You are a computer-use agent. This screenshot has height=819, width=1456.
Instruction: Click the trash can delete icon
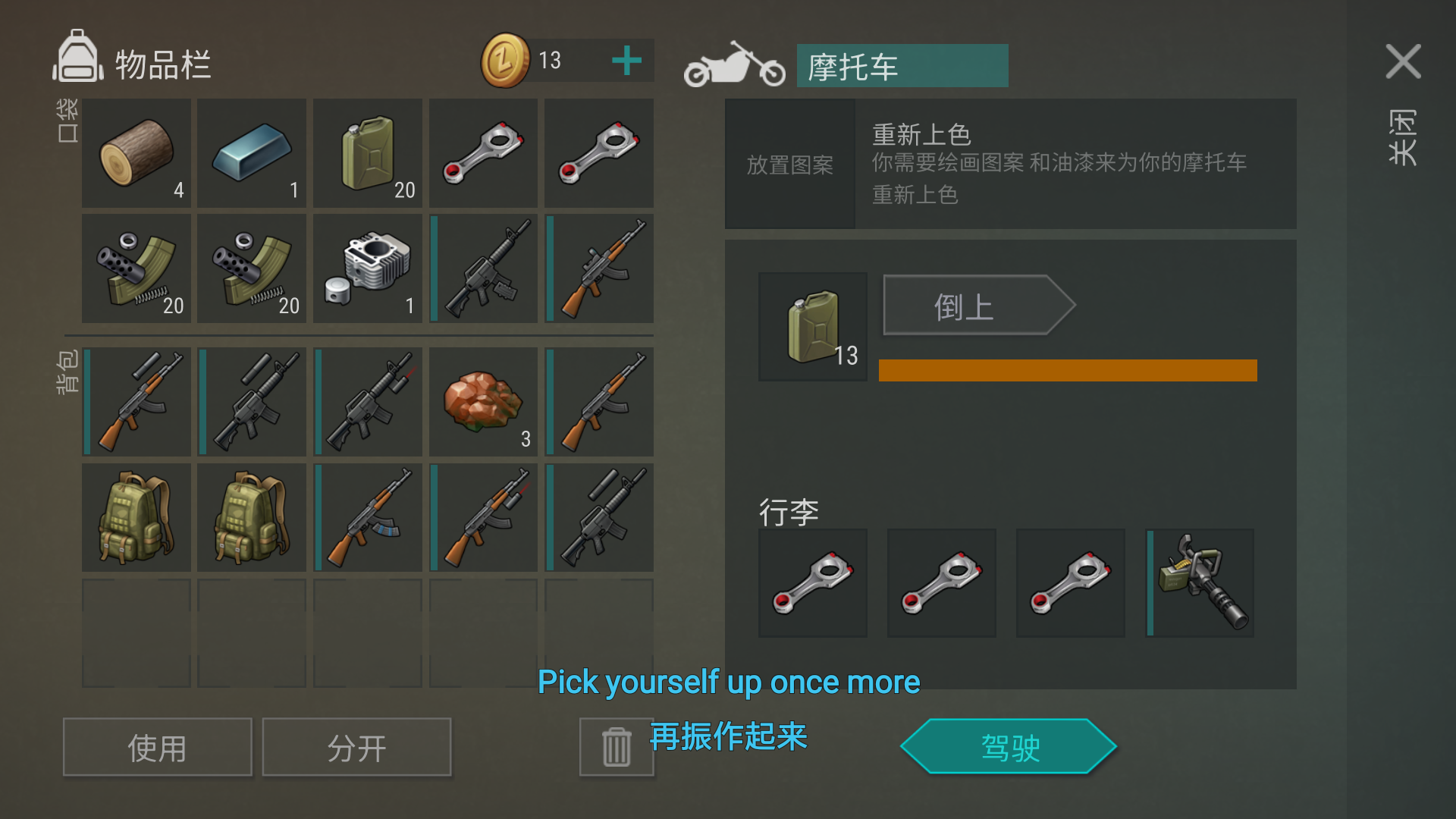[x=617, y=747]
